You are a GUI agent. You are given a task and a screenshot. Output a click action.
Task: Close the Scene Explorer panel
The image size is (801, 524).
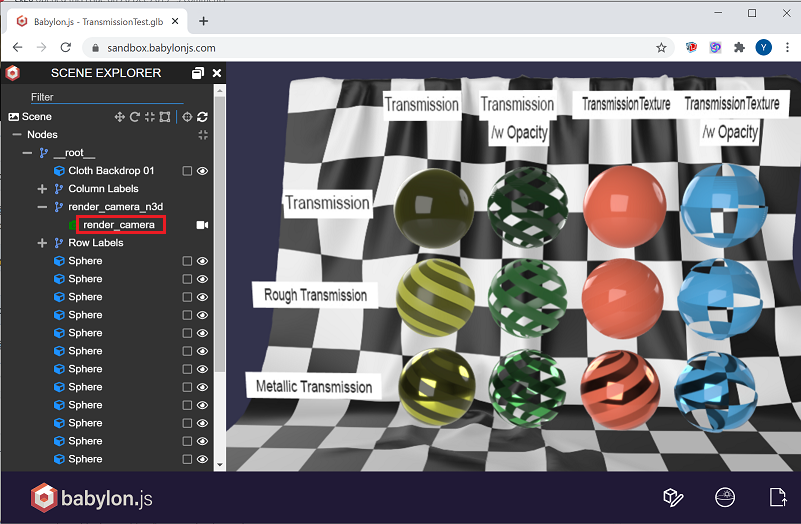click(x=217, y=73)
